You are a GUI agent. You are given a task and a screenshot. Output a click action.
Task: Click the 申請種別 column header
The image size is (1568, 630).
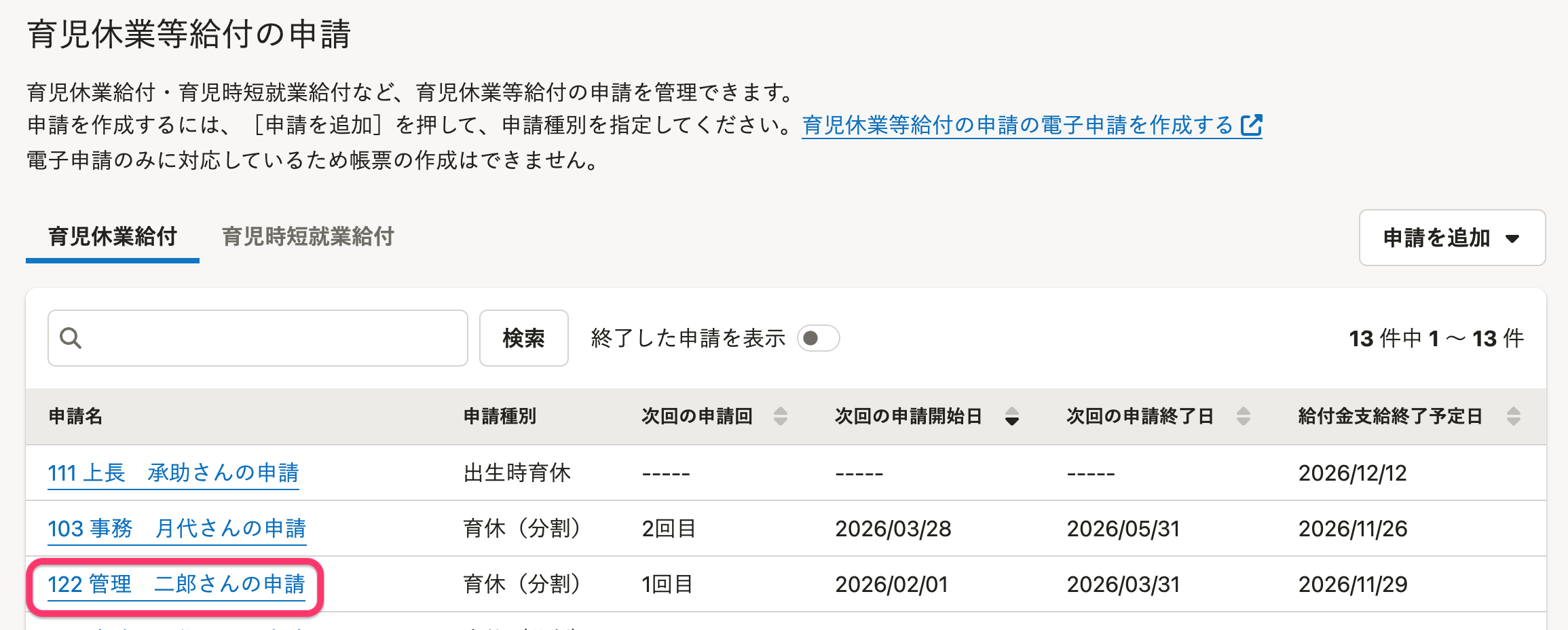pos(500,416)
